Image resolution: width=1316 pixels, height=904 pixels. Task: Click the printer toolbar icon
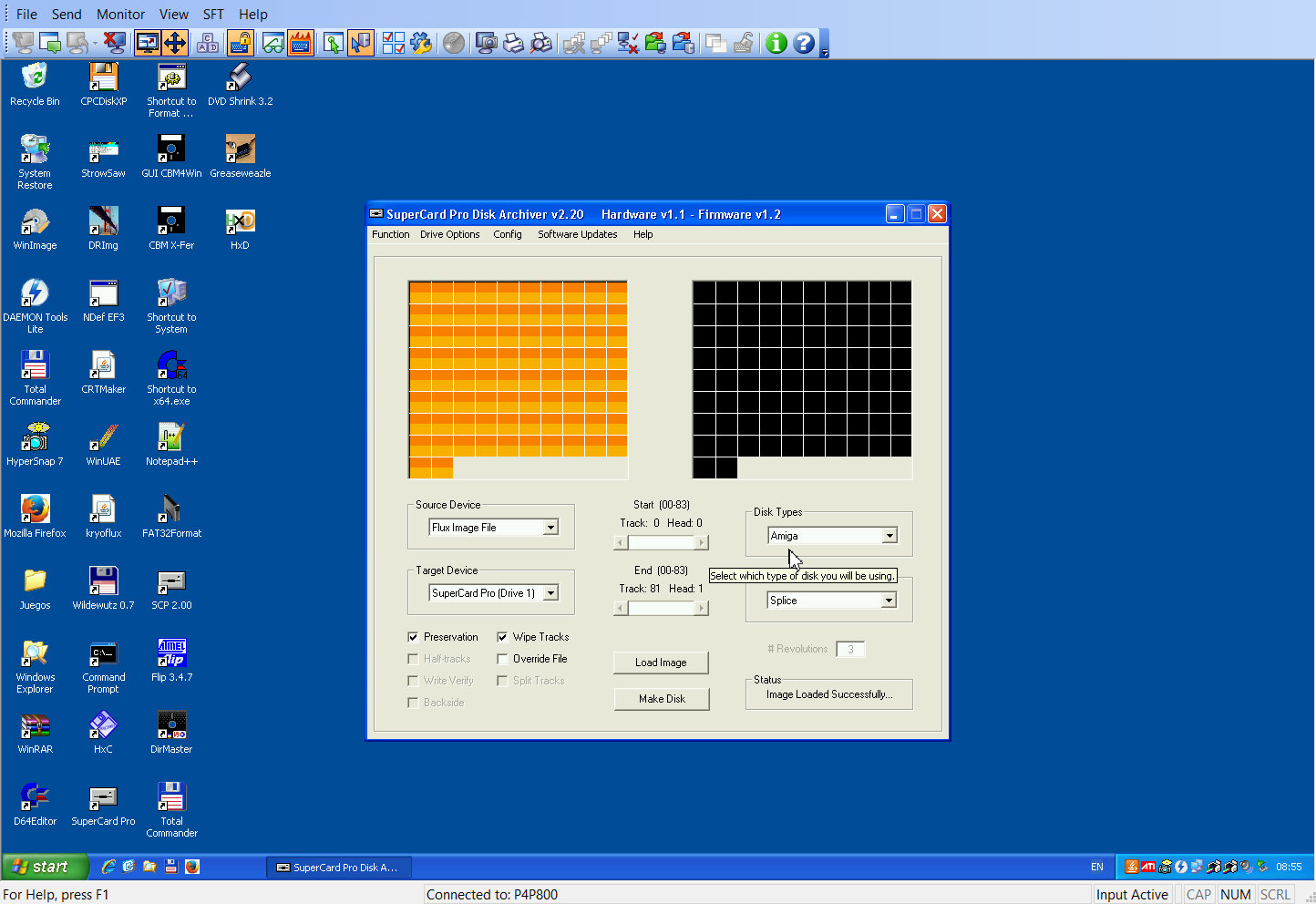(x=514, y=43)
